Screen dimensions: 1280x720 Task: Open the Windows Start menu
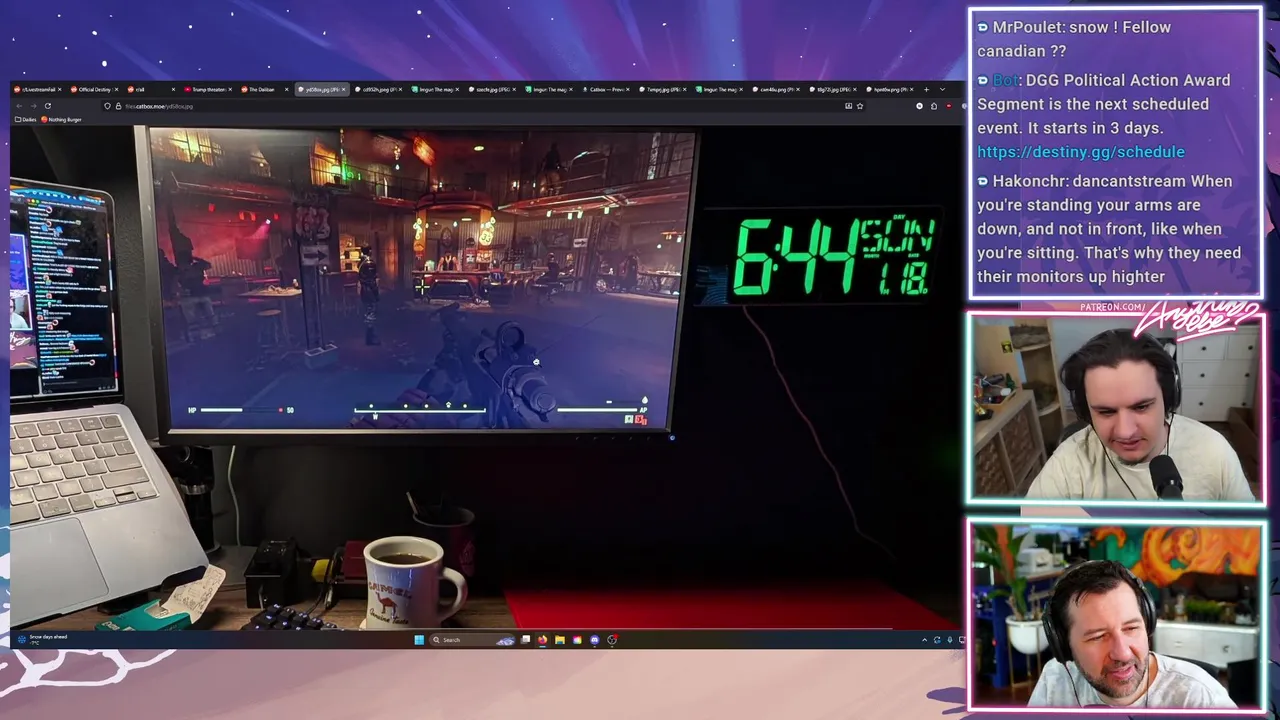point(419,640)
